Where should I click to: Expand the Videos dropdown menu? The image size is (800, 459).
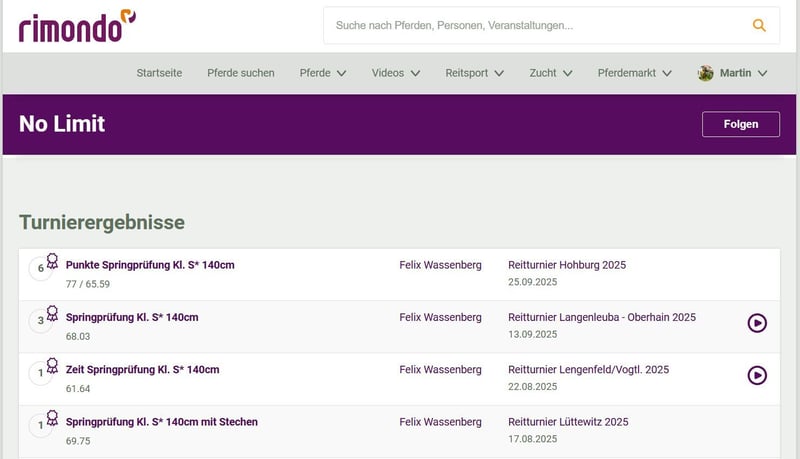pyautogui.click(x=395, y=73)
